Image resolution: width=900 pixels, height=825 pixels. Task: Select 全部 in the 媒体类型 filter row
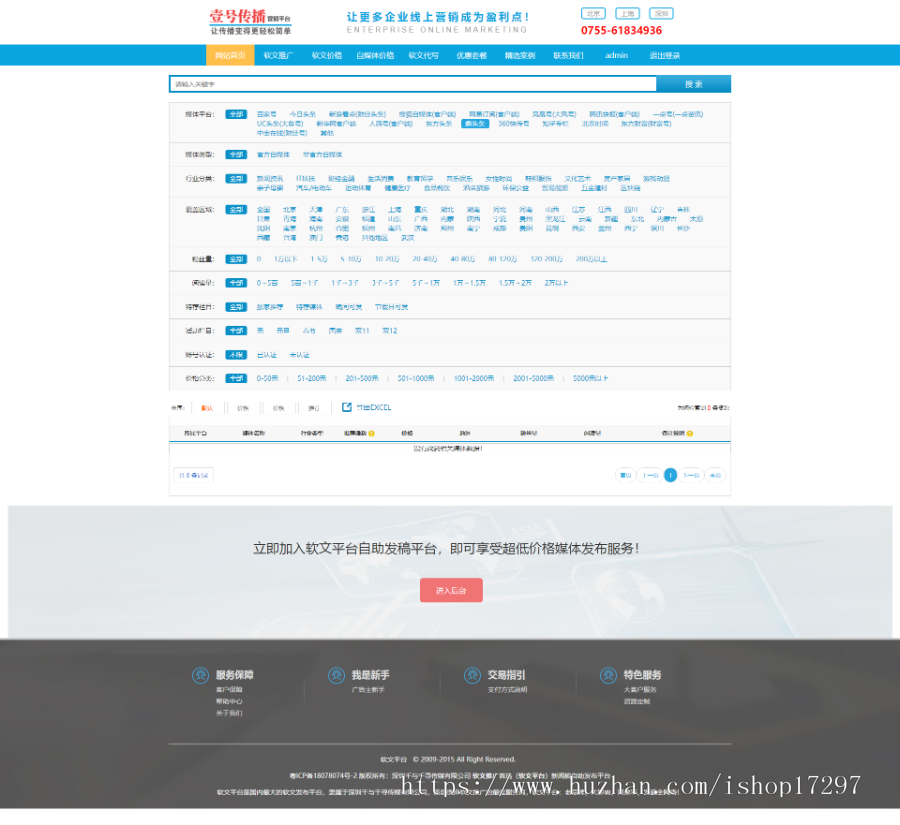pos(236,154)
